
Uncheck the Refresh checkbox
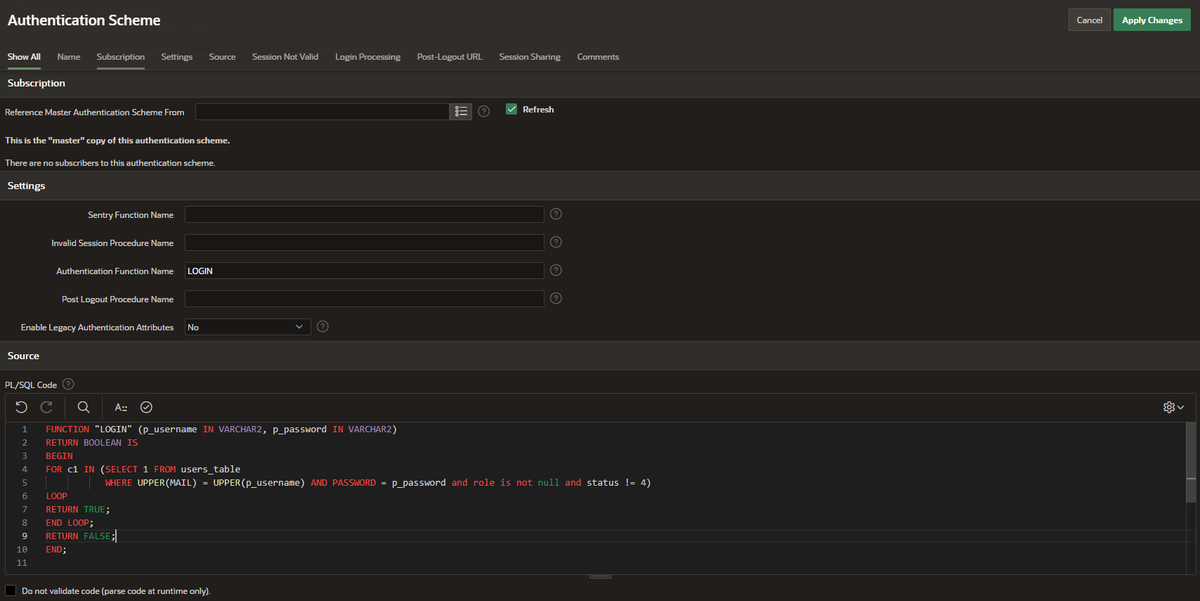[512, 109]
